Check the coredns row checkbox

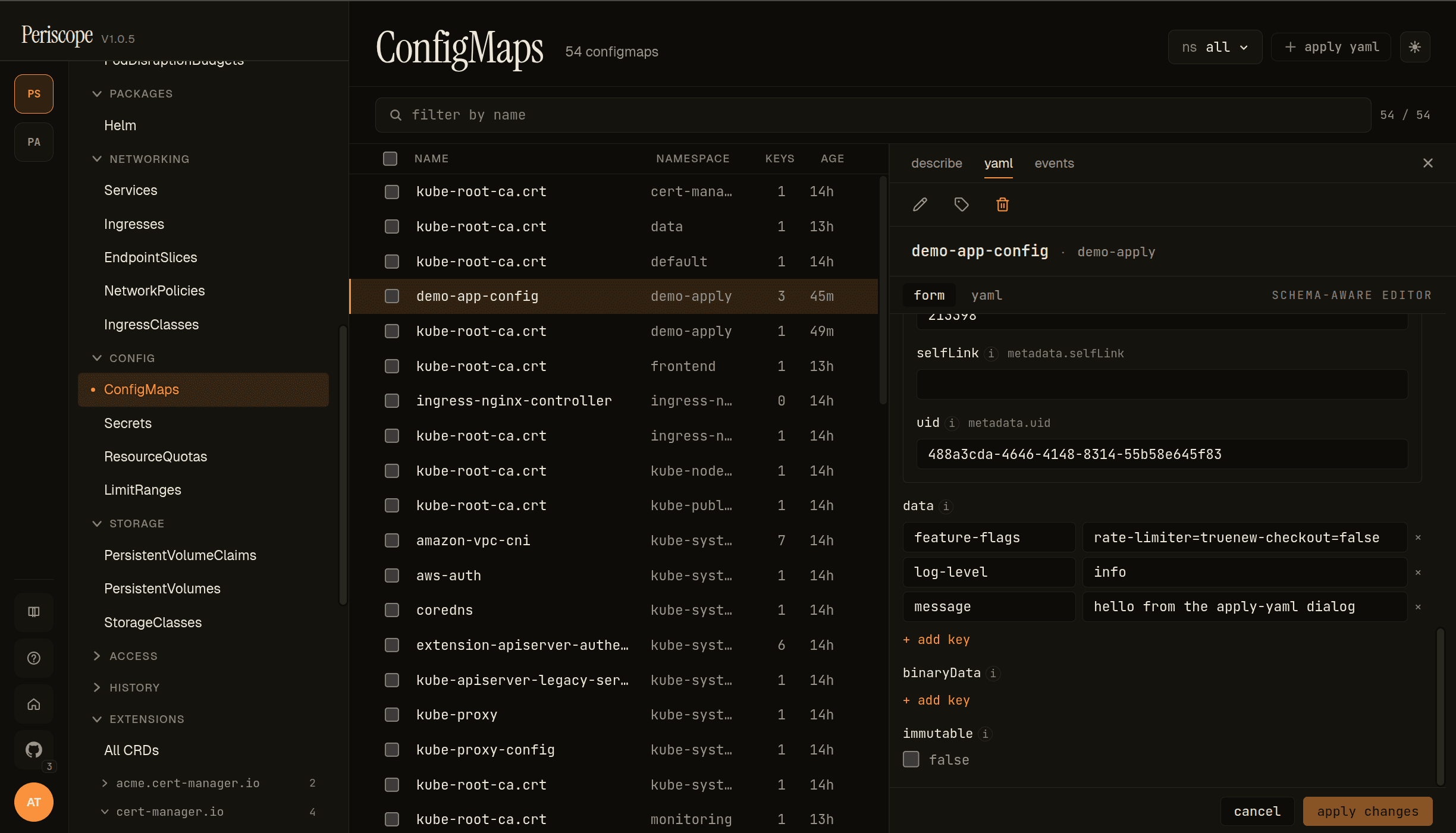click(392, 610)
